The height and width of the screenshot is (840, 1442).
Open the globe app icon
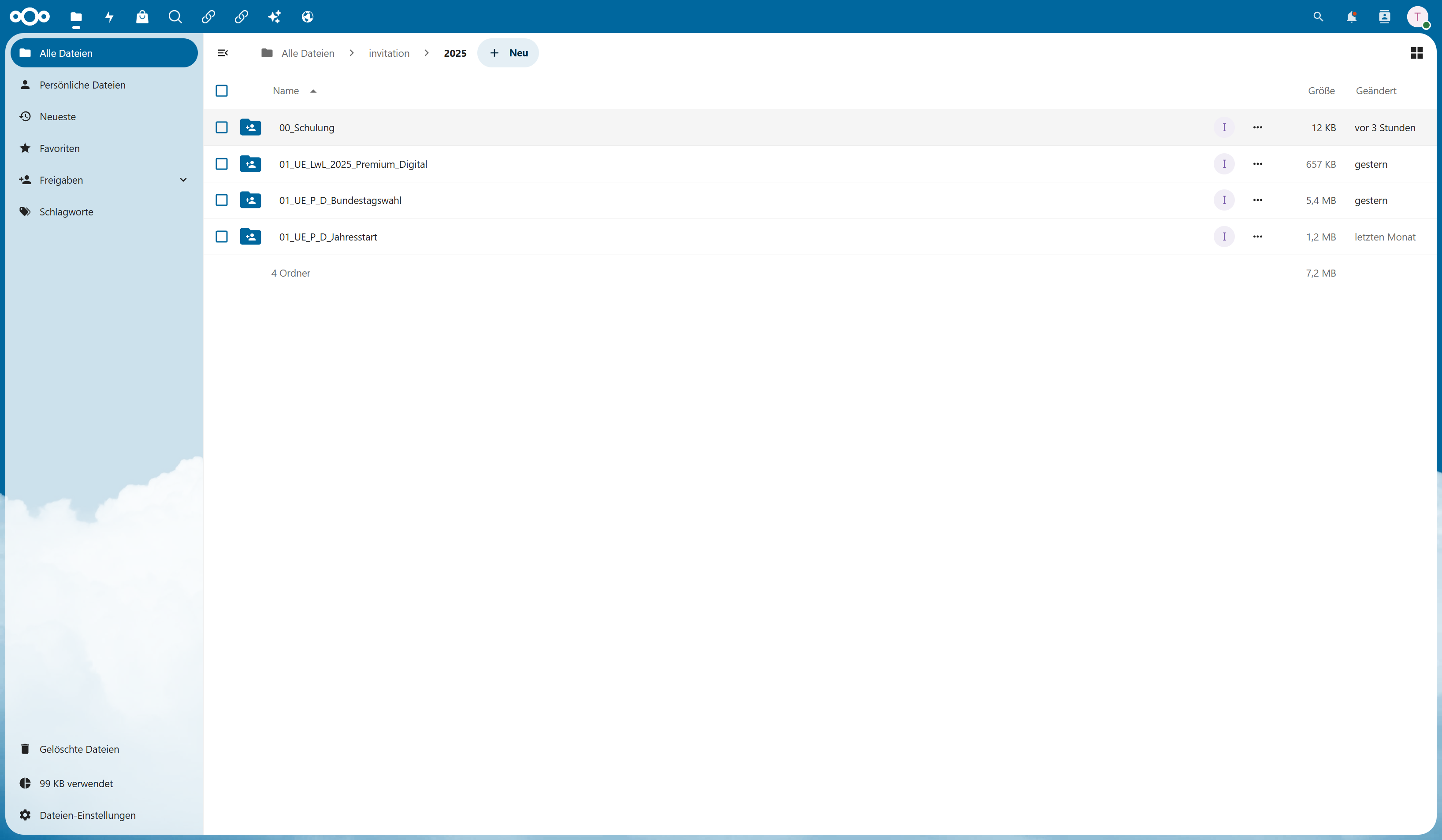click(308, 17)
